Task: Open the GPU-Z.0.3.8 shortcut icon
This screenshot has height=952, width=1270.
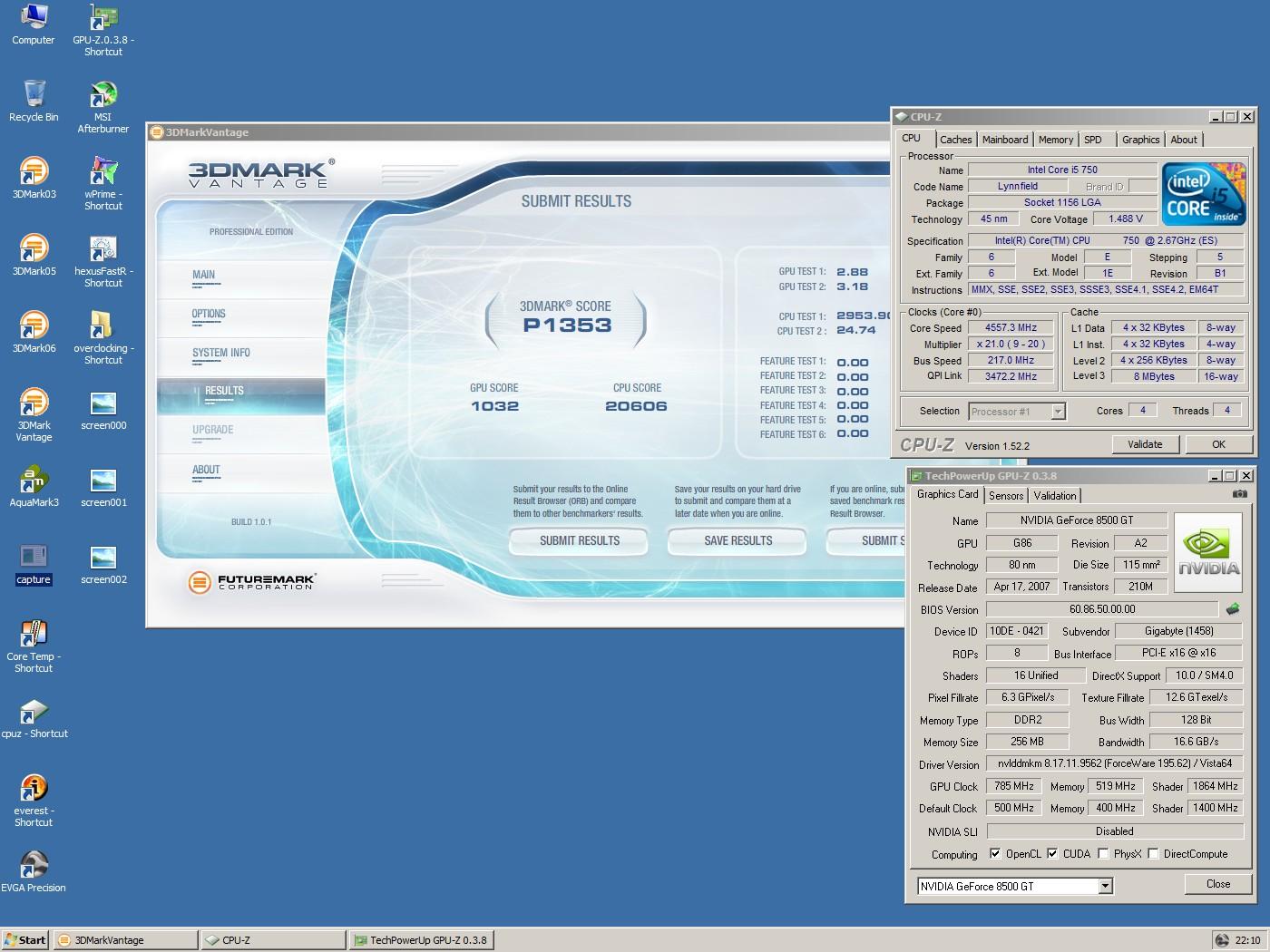Action: [103, 30]
